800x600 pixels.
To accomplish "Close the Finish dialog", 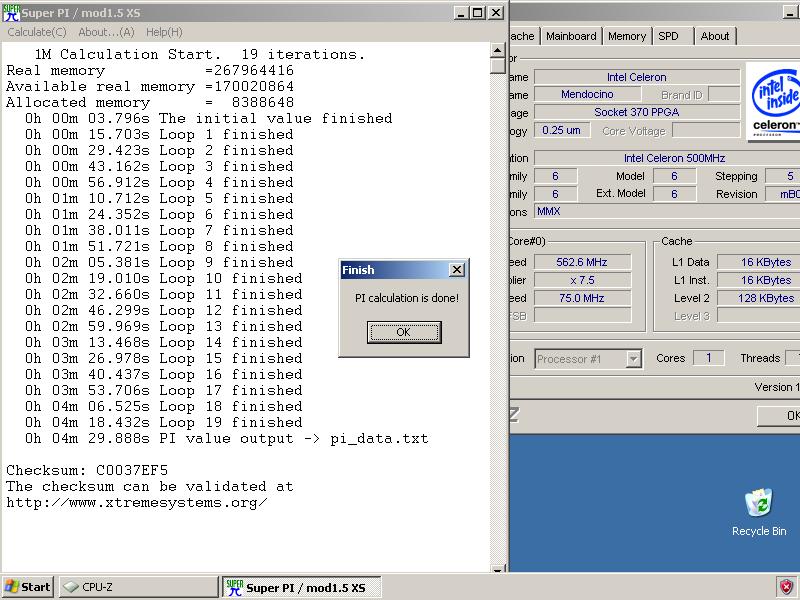I will (457, 270).
